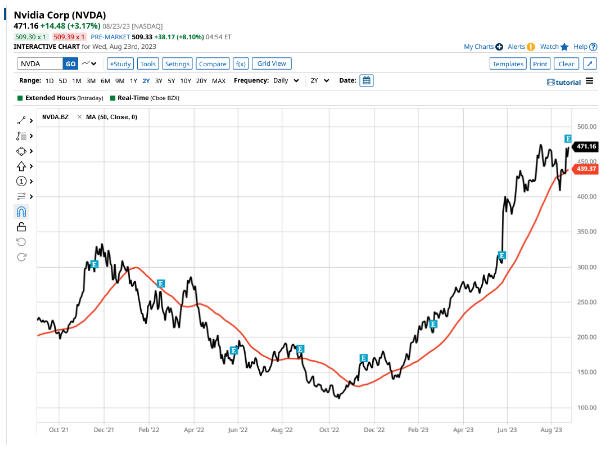The image size is (609, 462).
Task: Click the latest earnings marker at Aug '23
Action: 568,139
